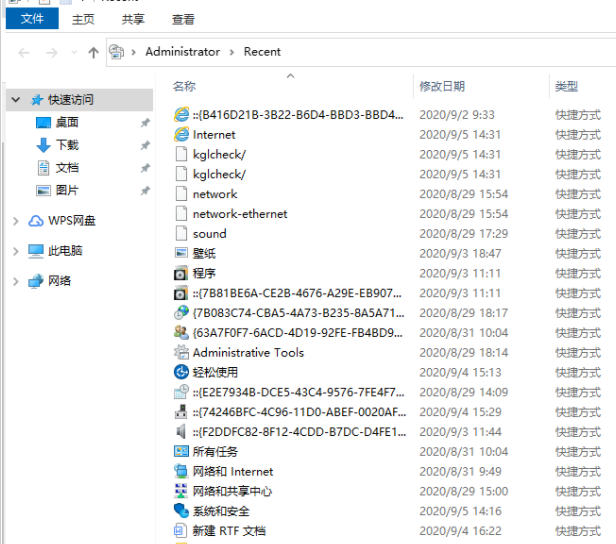Click the 网络和共享中心 icon
This screenshot has width=616, height=544.
point(181,491)
